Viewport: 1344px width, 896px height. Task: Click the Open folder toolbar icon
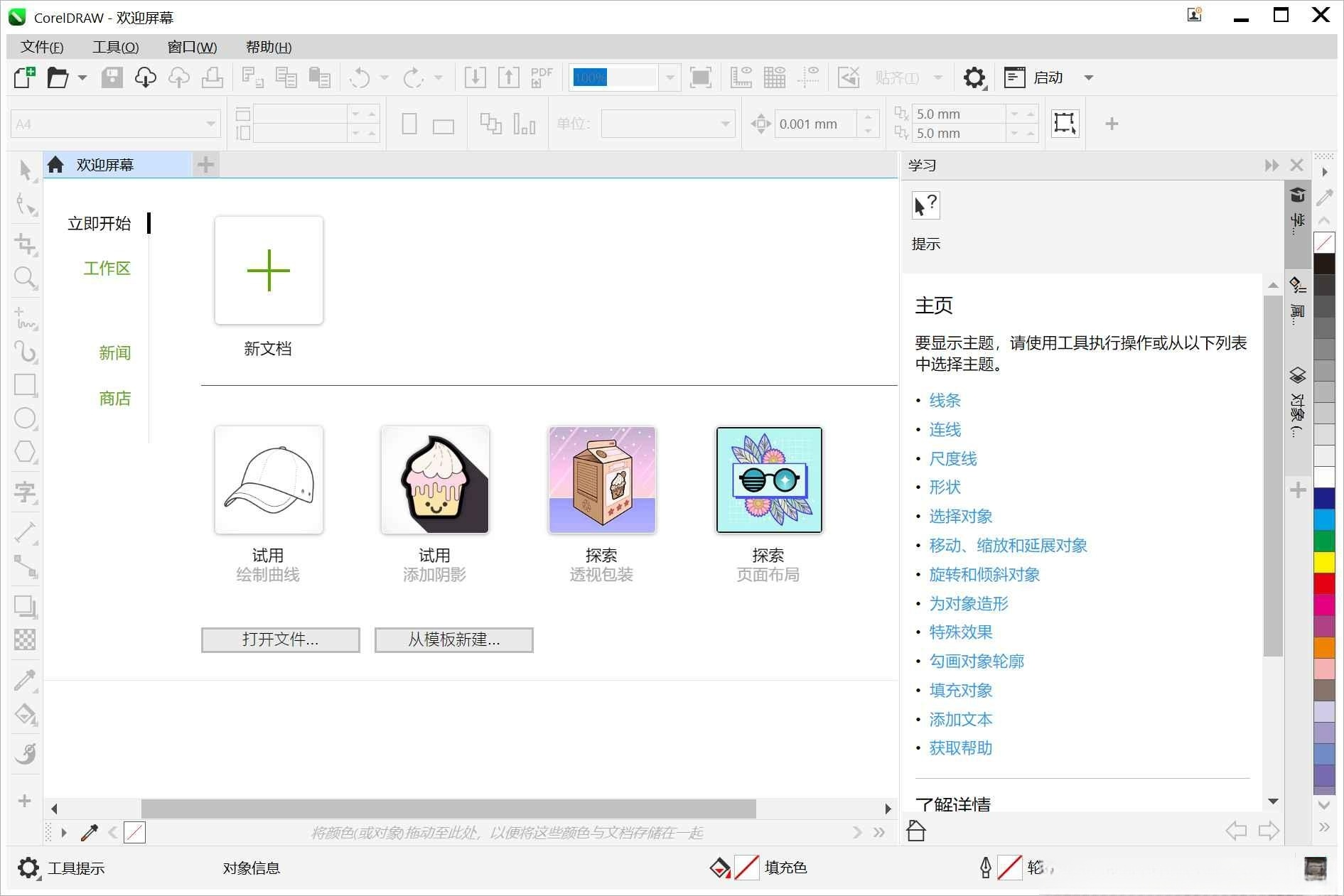(x=58, y=77)
